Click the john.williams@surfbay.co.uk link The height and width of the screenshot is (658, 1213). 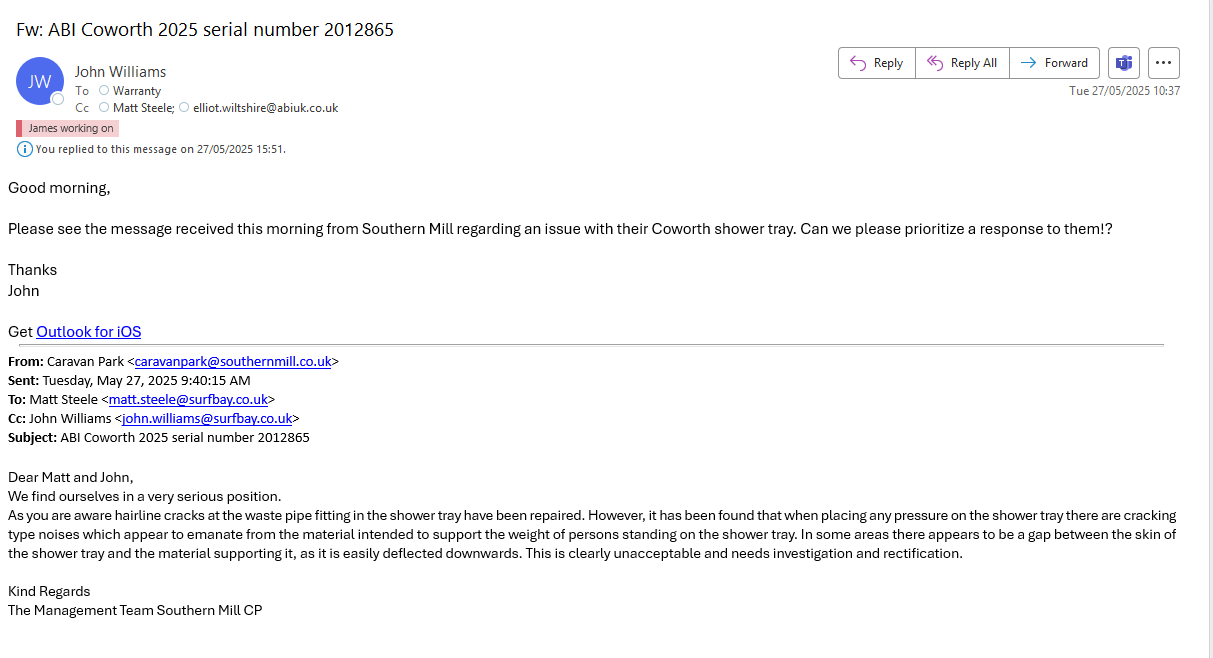(207, 419)
